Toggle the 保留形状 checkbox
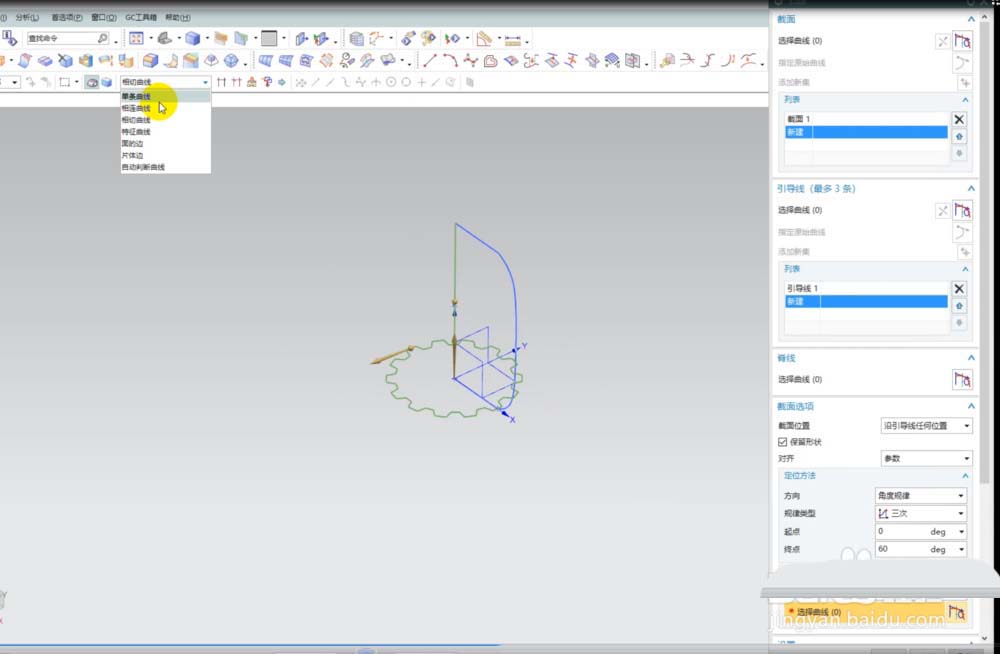Viewport: 1000px width, 654px height. 782,442
